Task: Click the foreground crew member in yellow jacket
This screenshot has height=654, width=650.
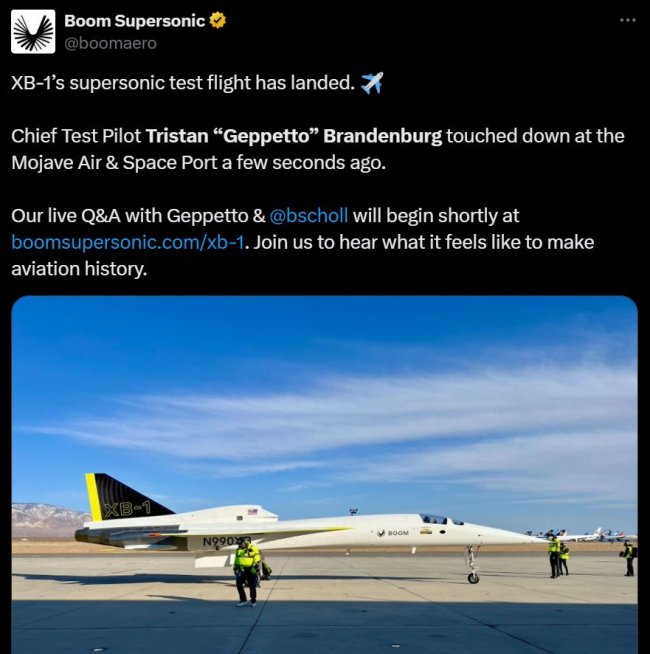Action: coord(247,571)
